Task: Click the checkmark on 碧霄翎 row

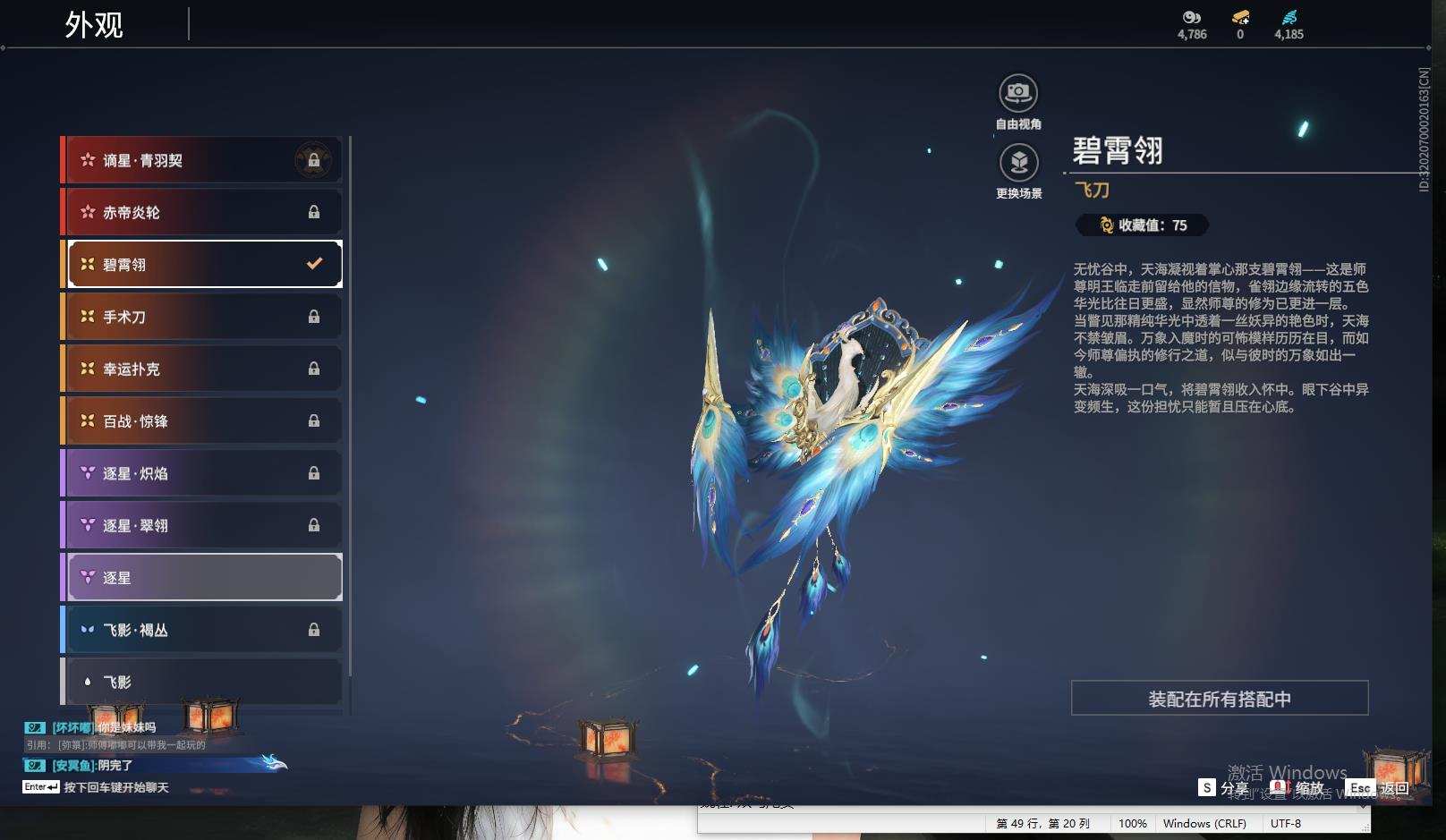Action: tap(314, 264)
